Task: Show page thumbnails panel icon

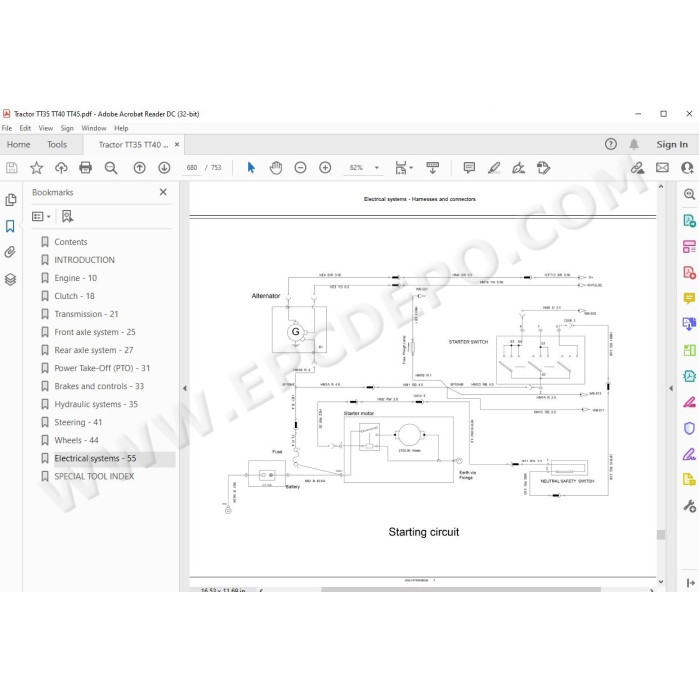Action: pyautogui.click(x=11, y=200)
